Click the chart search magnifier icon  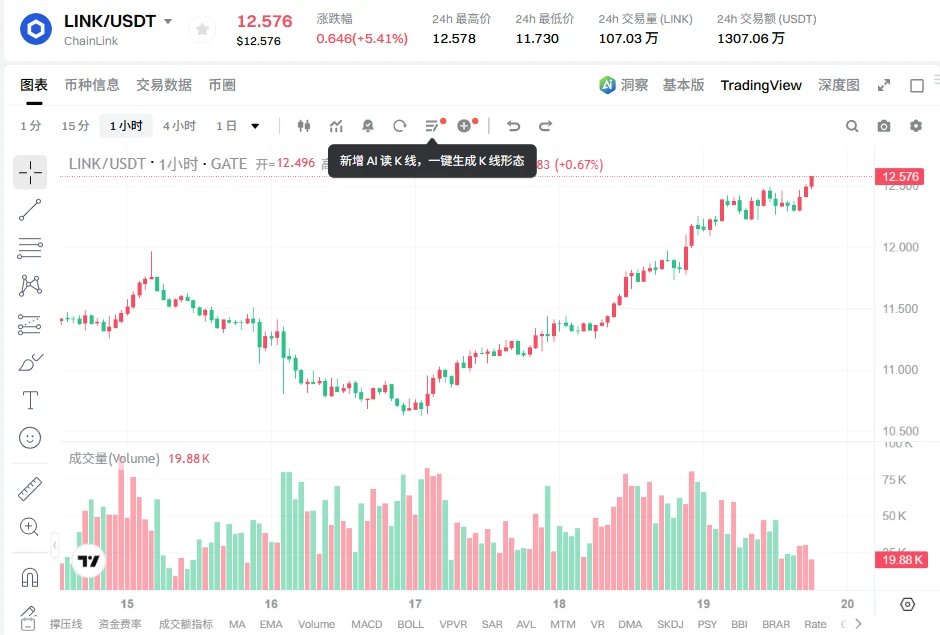pos(852,126)
